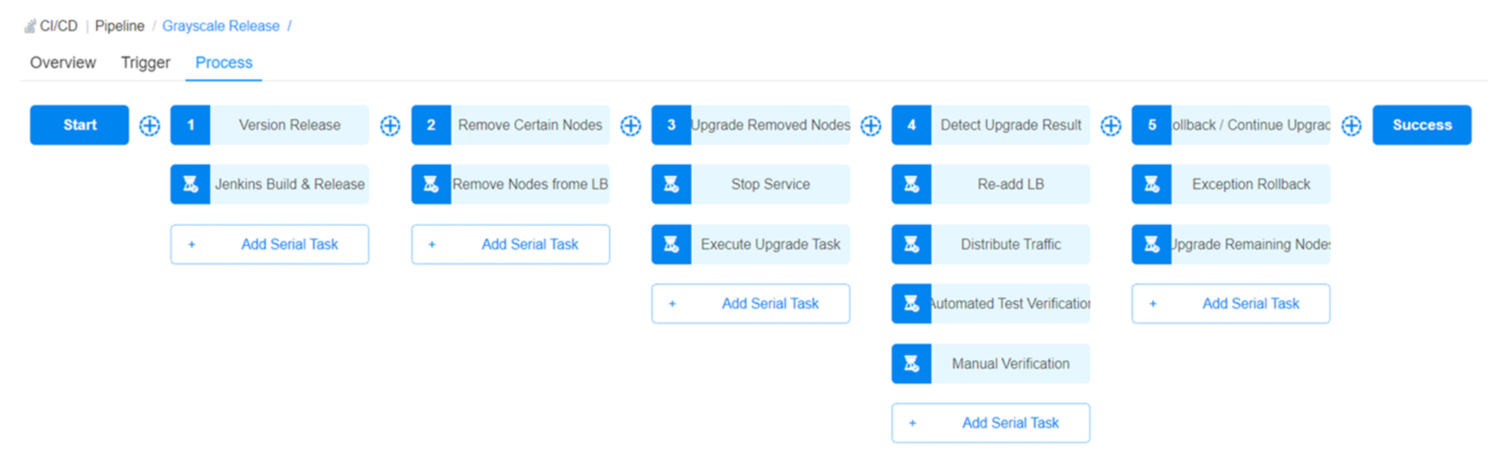Select Jenkins Build & Release task label
Viewport: 1500px width, 465px height.
click(290, 185)
